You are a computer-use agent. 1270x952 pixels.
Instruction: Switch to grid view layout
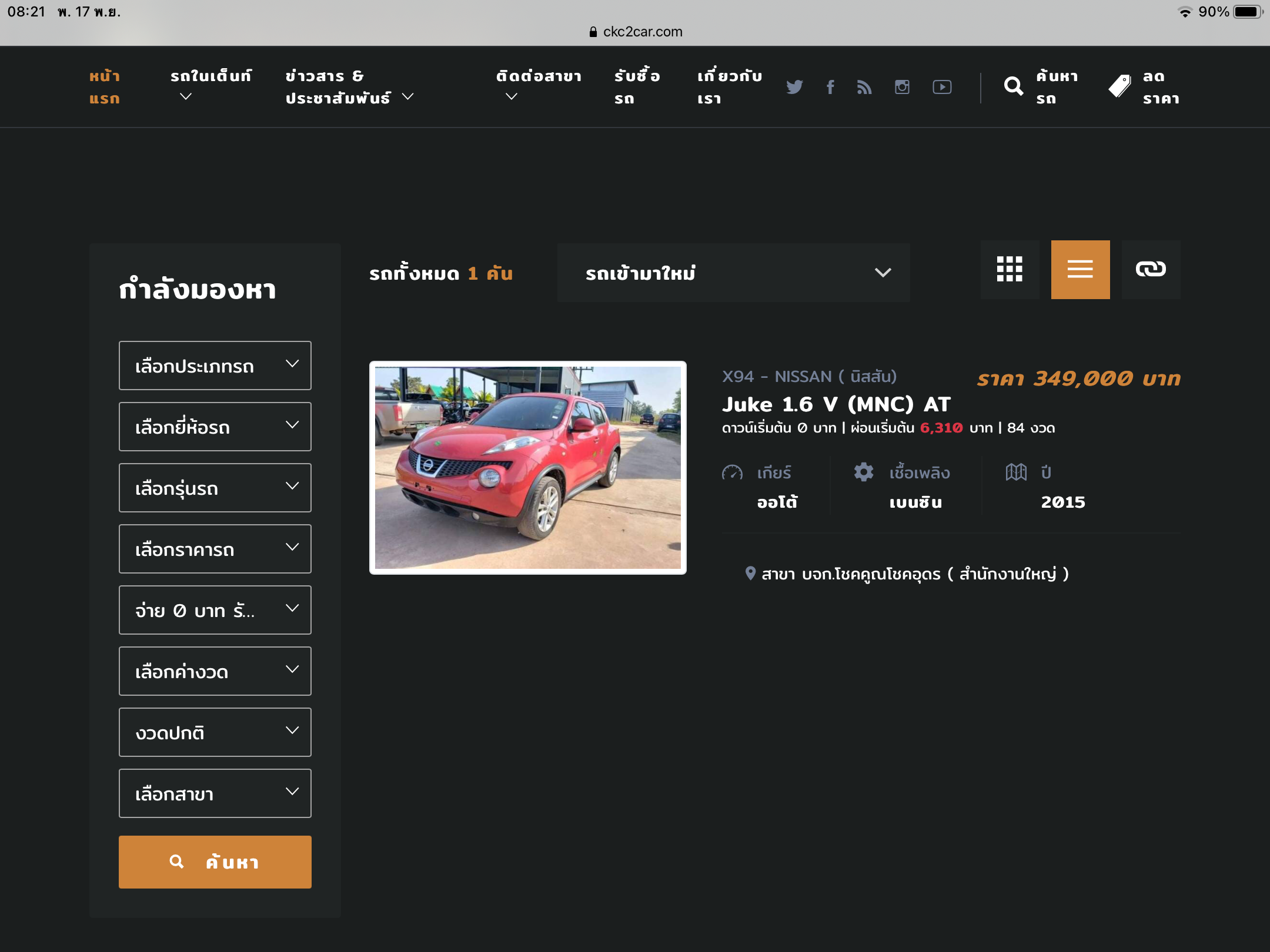click(x=1010, y=270)
